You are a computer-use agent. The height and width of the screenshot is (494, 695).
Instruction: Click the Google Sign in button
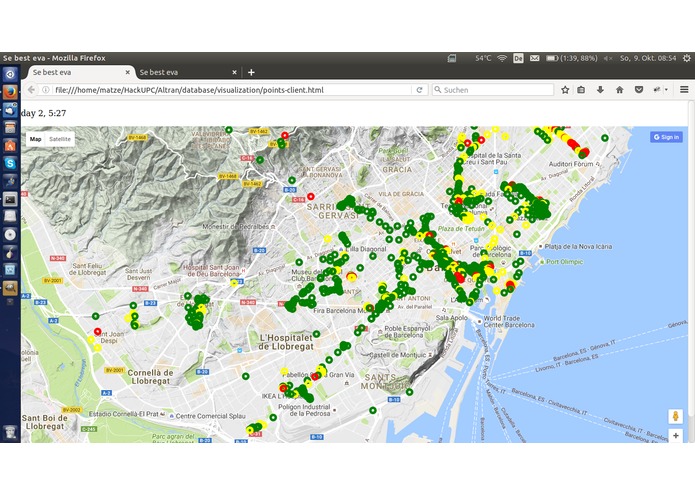(x=666, y=137)
